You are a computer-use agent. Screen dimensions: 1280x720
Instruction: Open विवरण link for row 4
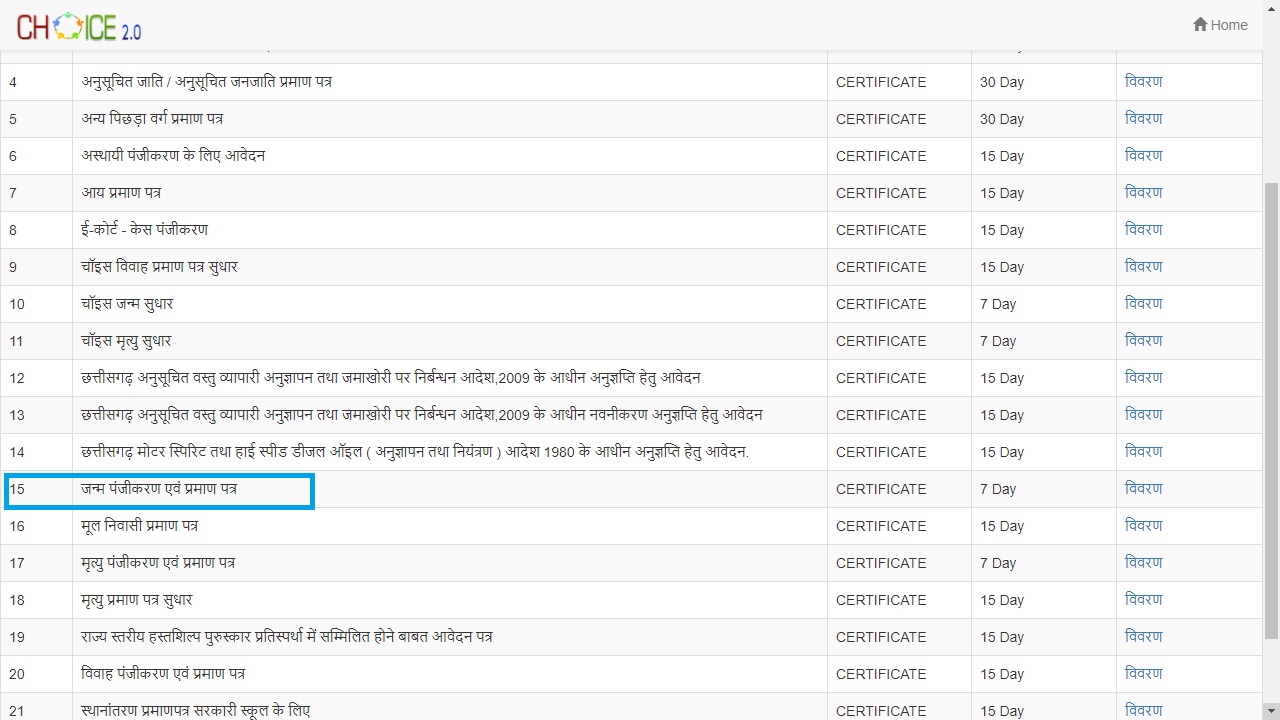(1143, 82)
